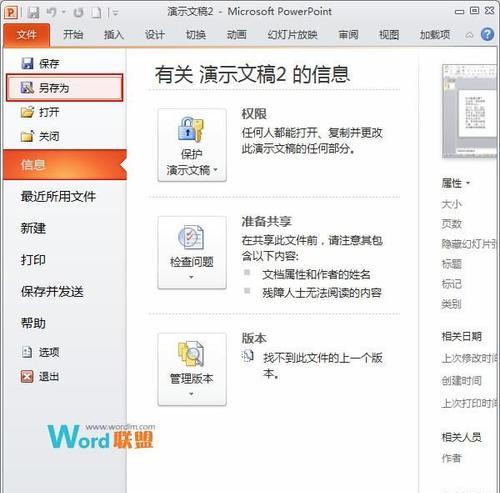Click the New document icon in quick access toolbar
The height and width of the screenshot is (493, 500).
[x=96, y=13]
